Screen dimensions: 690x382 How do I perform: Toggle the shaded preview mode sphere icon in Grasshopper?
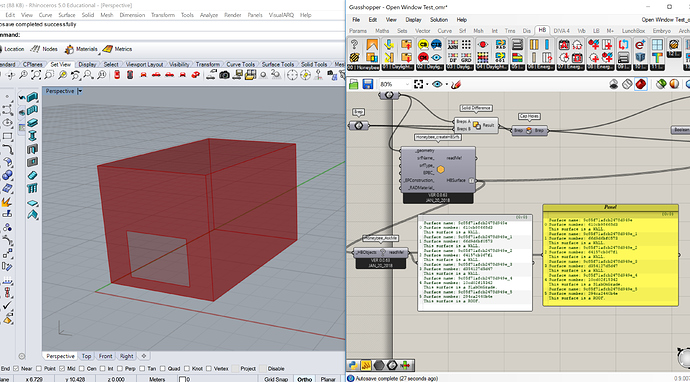click(673, 84)
